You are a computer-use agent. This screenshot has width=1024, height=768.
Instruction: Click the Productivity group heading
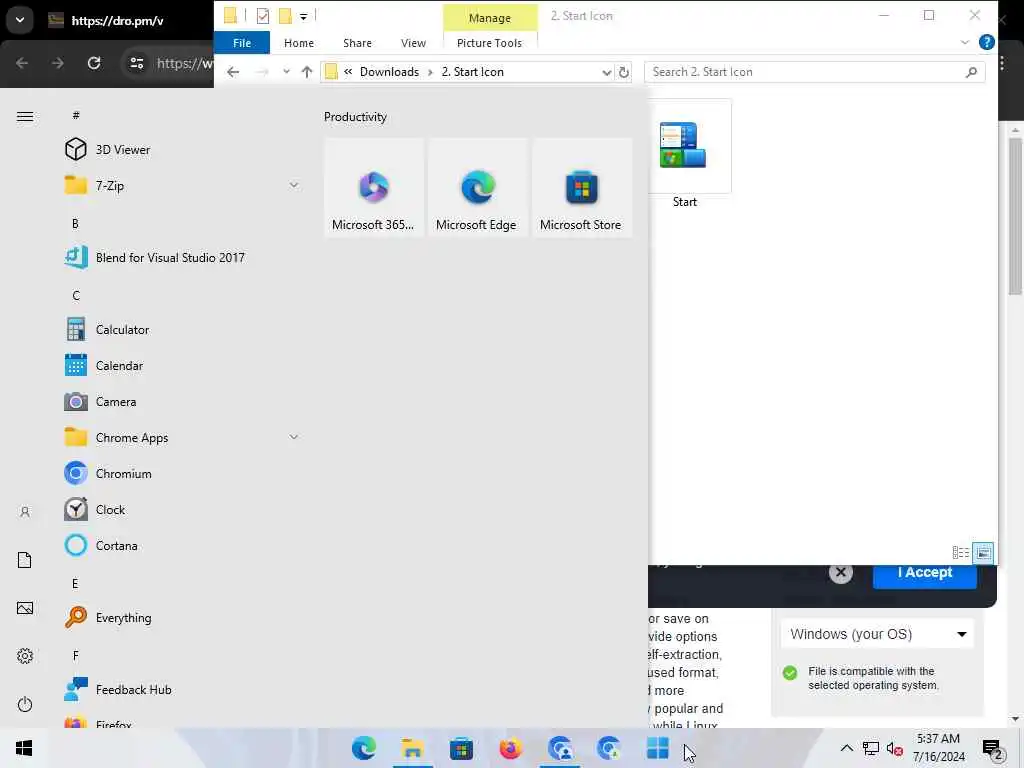[355, 117]
